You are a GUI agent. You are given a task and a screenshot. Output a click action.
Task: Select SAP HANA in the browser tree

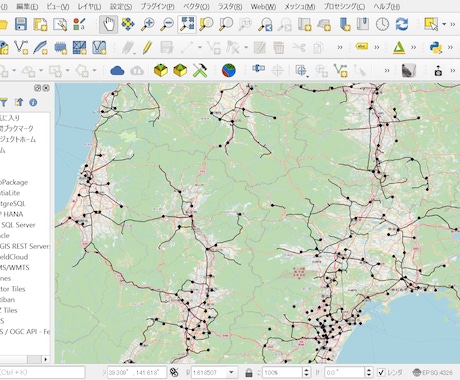pos(12,214)
